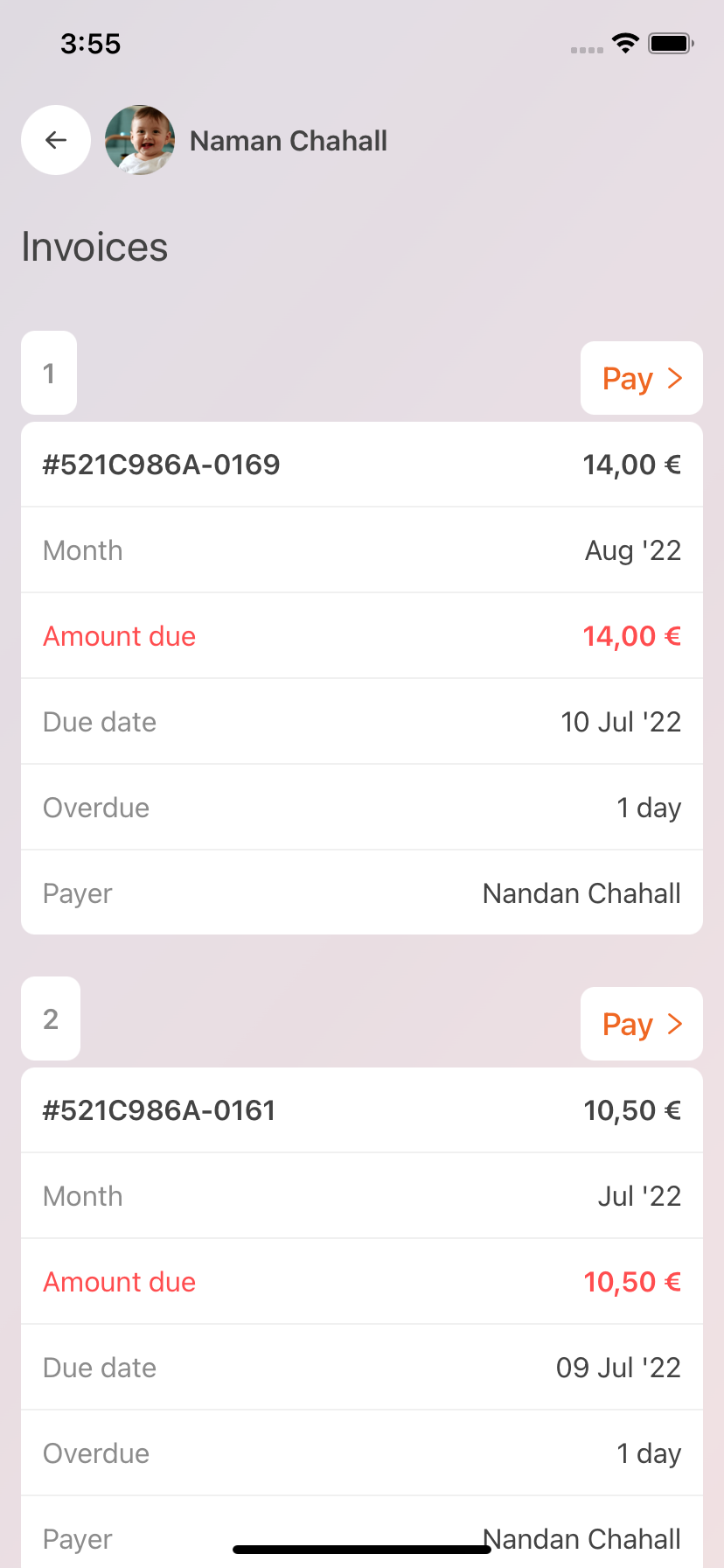Pay invoice number 2
The image size is (724, 1568).
641,1024
